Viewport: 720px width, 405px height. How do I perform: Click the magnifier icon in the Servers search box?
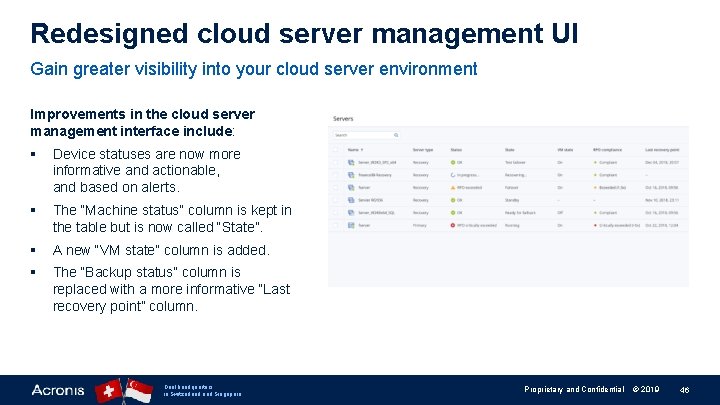(x=396, y=135)
